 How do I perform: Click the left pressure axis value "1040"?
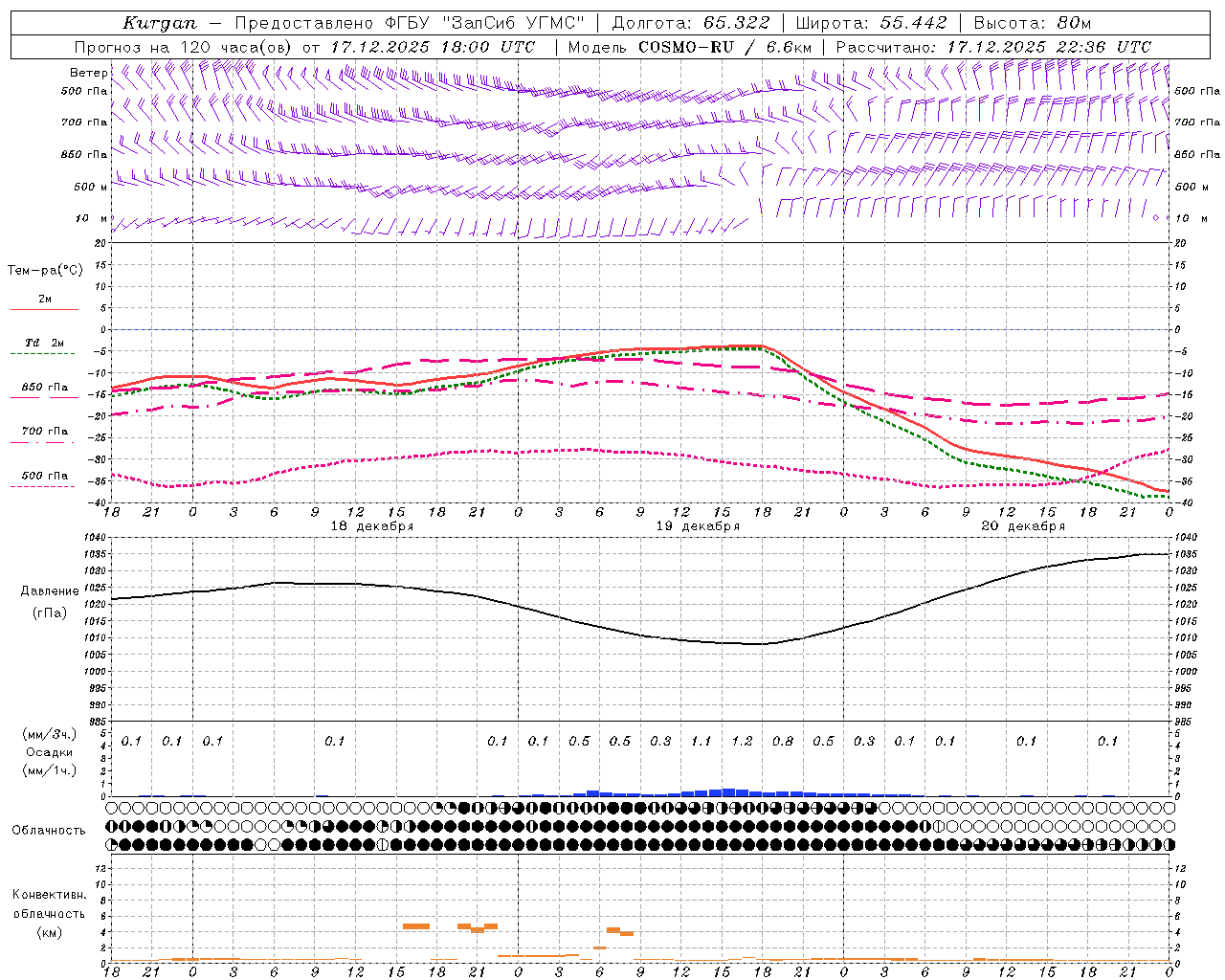[97, 538]
